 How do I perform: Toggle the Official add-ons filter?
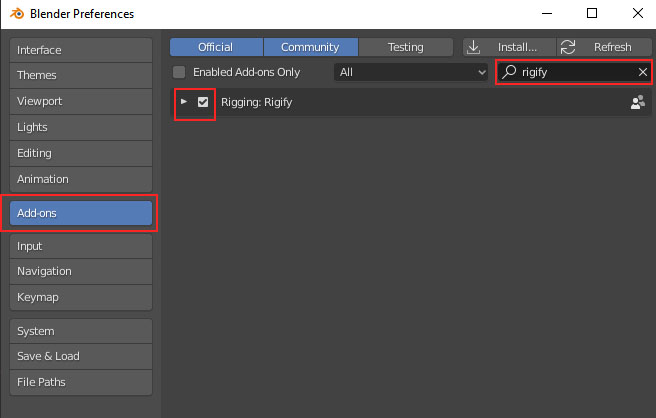coord(216,47)
